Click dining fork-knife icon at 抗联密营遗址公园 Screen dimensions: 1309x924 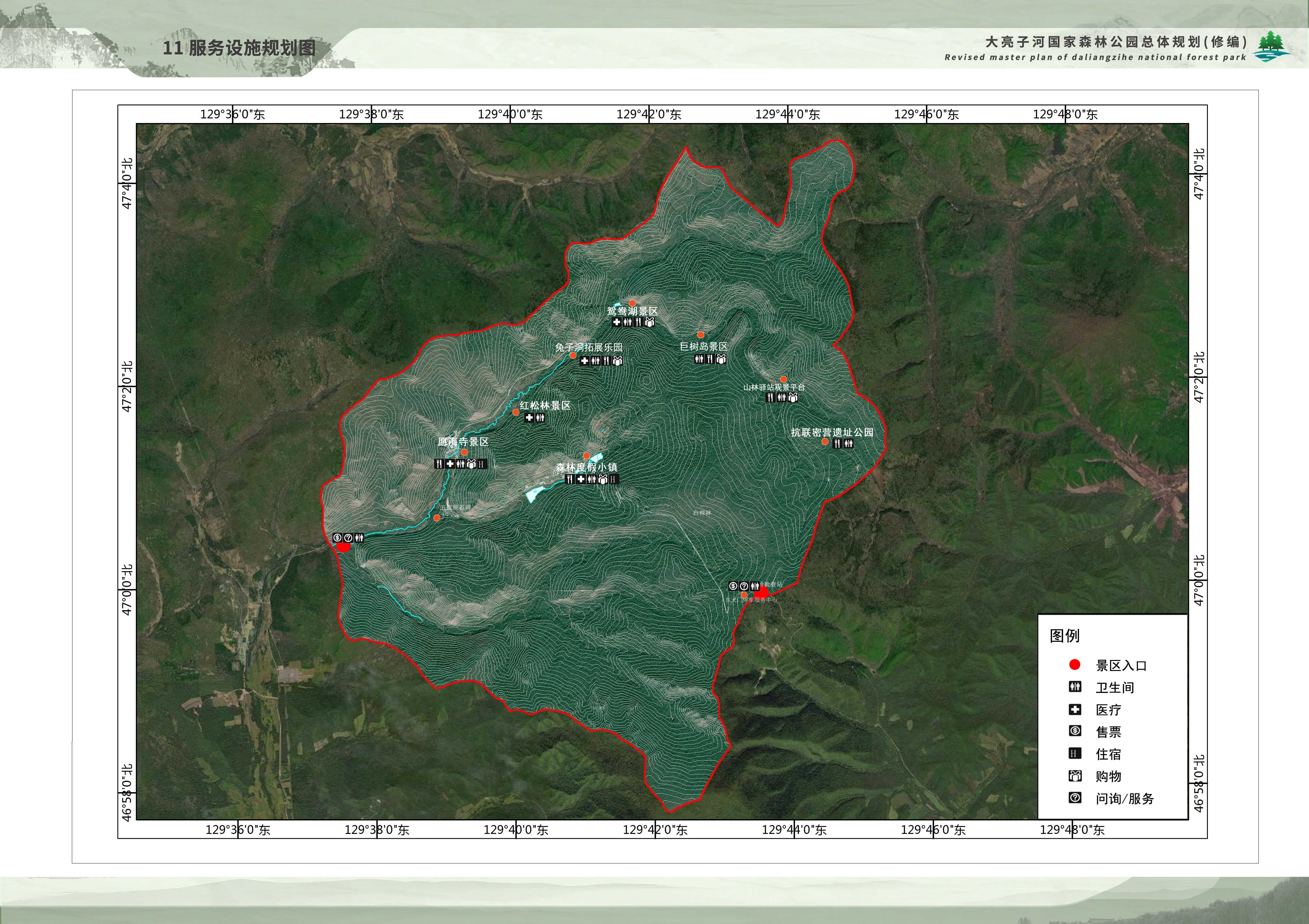pos(837,444)
